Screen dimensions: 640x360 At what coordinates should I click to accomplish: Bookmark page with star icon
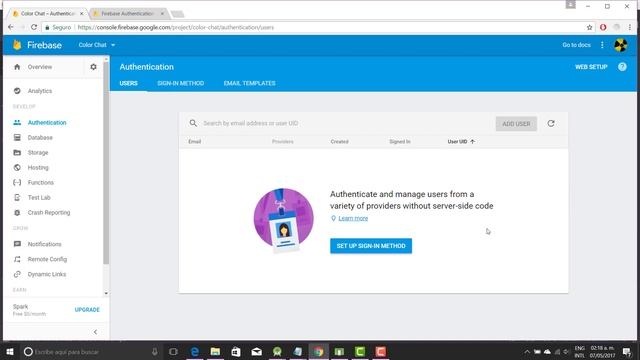point(589,27)
